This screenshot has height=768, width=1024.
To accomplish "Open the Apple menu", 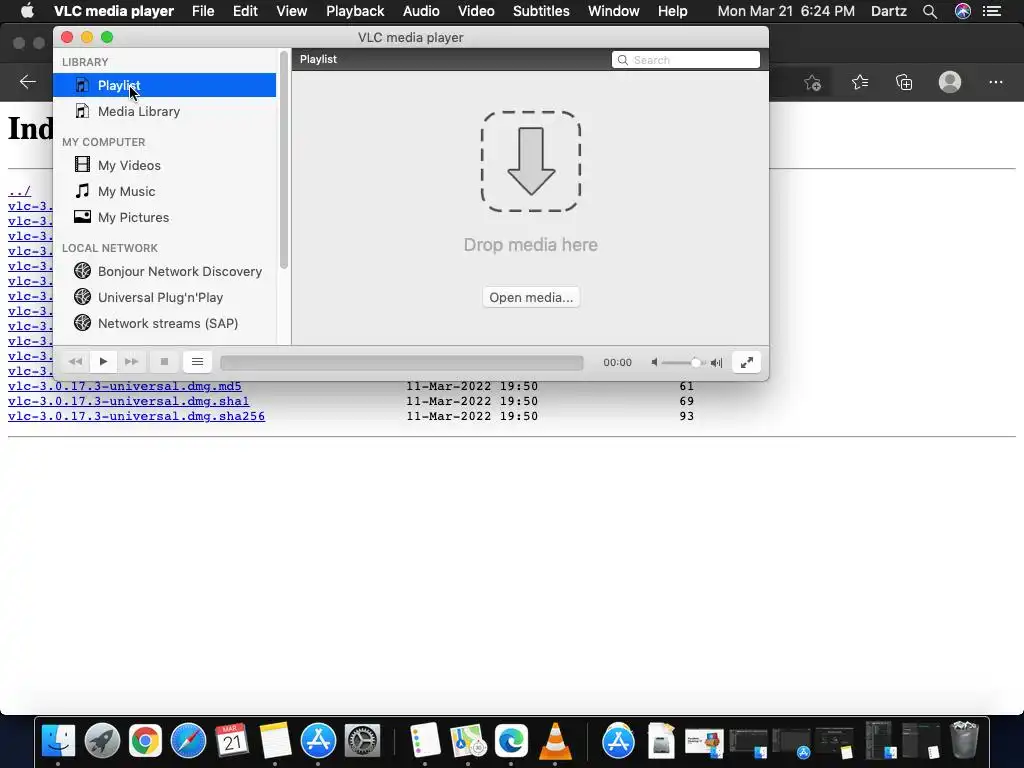I will (27, 11).
